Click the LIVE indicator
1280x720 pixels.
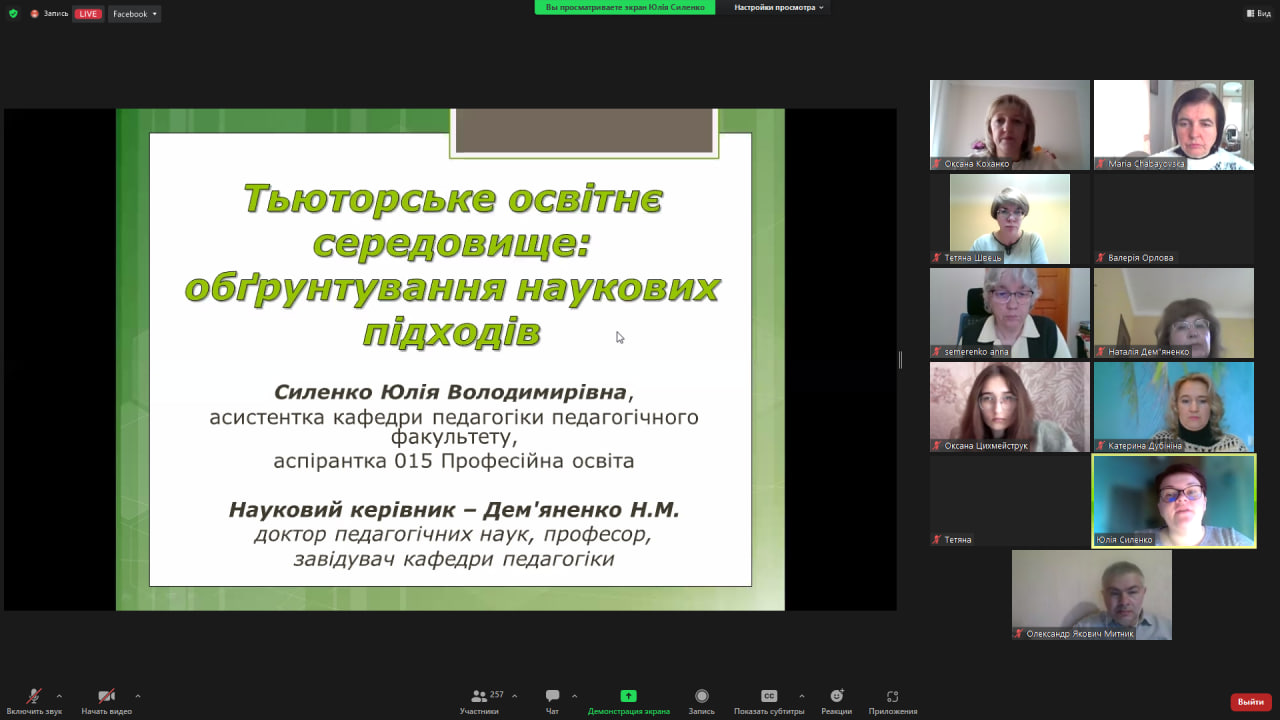88,13
